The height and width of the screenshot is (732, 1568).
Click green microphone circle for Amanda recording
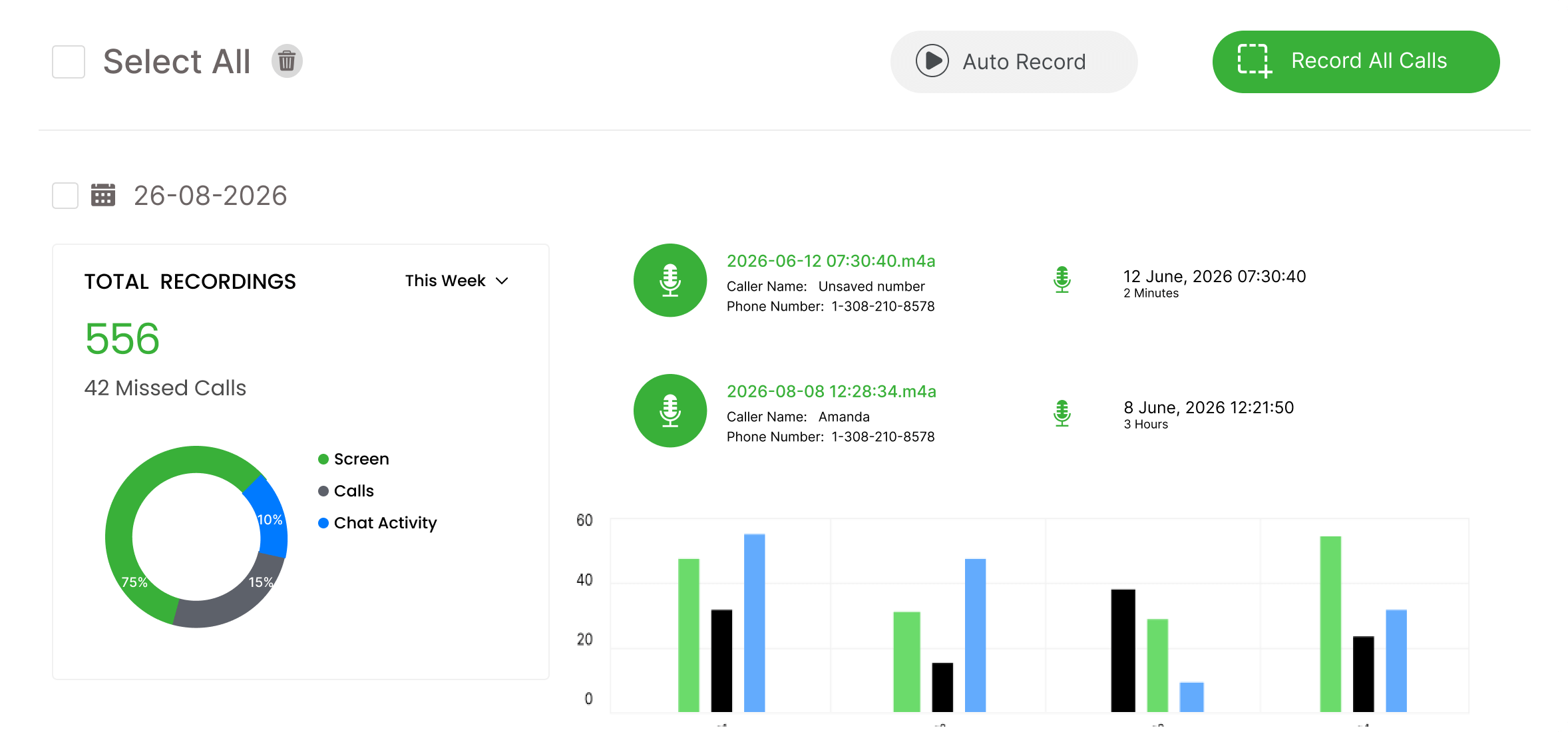[670, 411]
